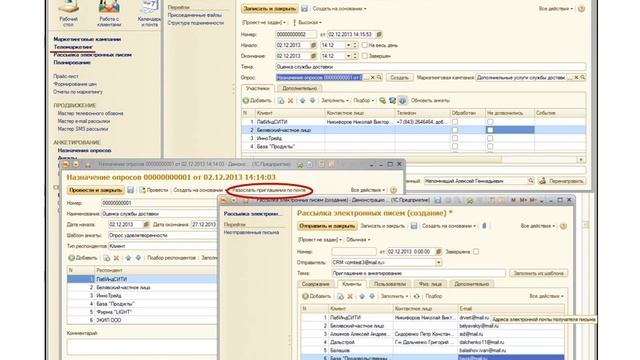Click the horizontal scrollbar under participants table
Image resolution: width=640 pixels, height=360 pixels.
[x=412, y=160]
